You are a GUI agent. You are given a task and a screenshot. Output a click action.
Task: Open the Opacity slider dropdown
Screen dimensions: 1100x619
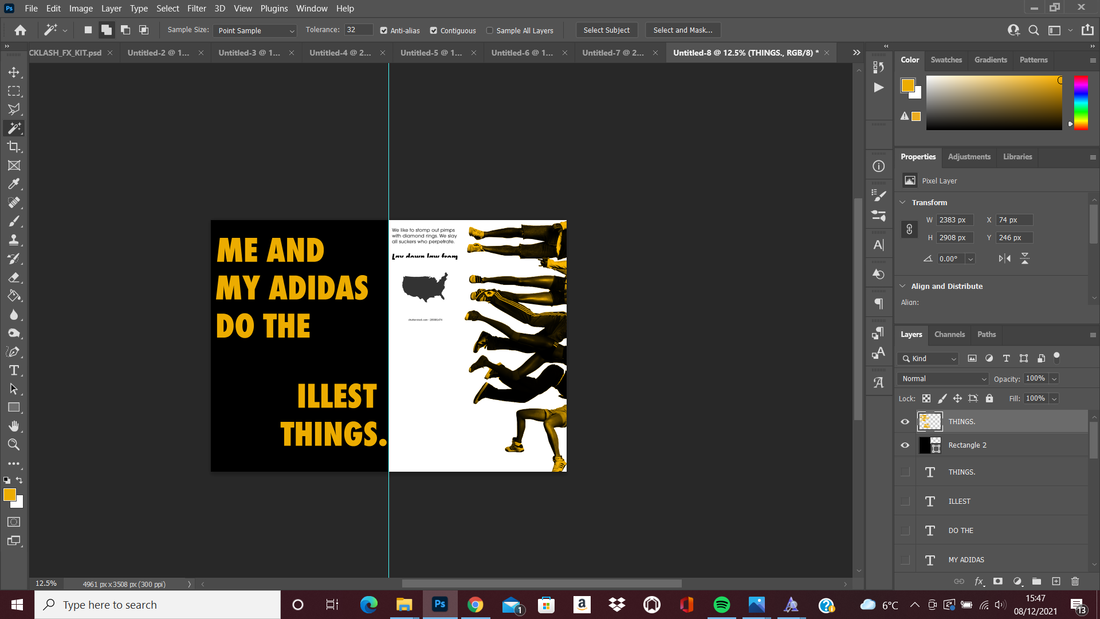1054,379
